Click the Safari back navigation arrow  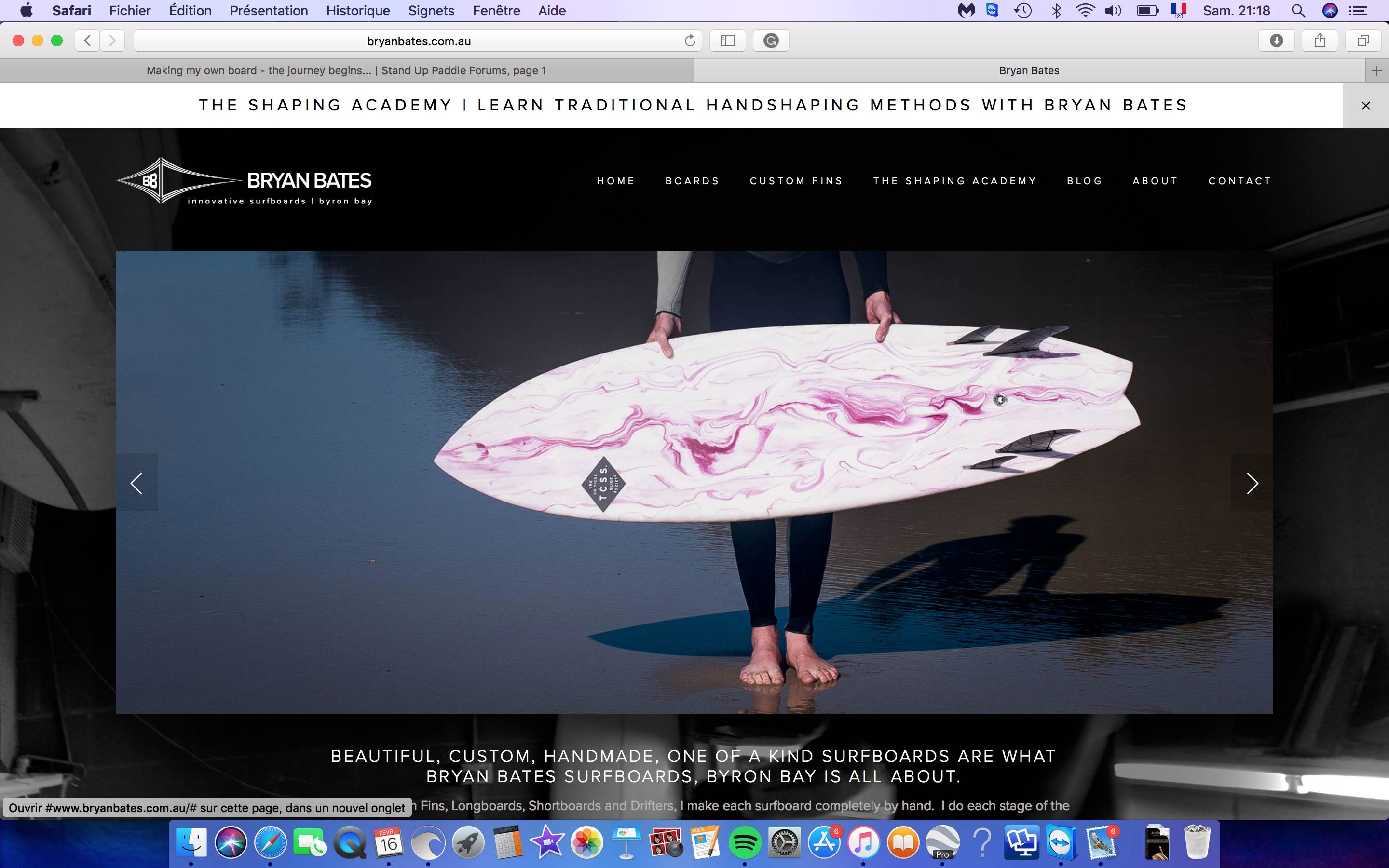pos(87,41)
